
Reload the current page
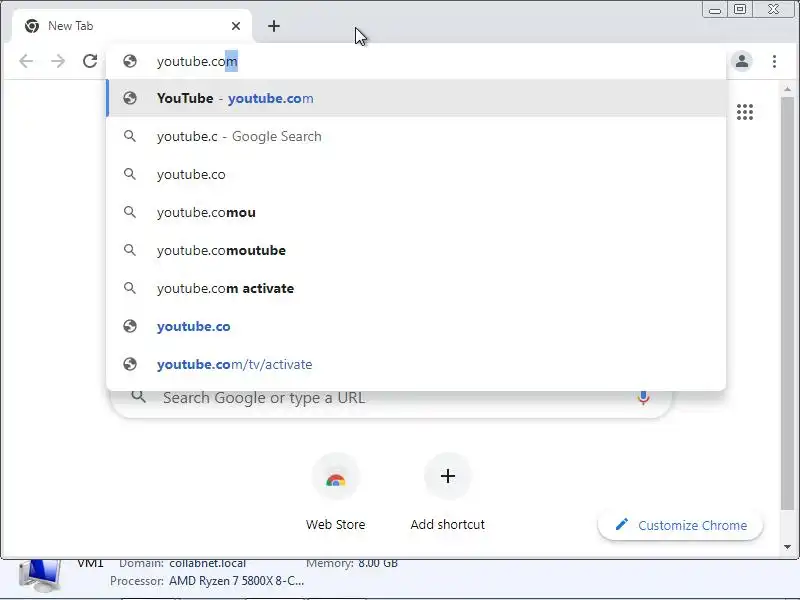[90, 61]
